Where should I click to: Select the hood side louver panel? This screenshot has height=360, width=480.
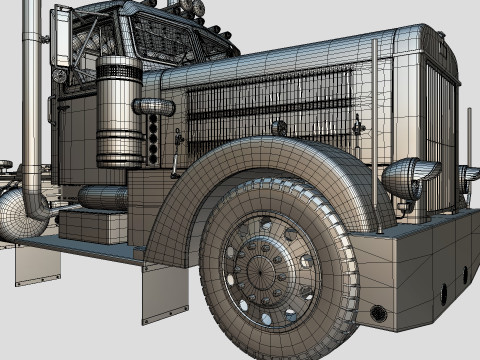(270, 112)
